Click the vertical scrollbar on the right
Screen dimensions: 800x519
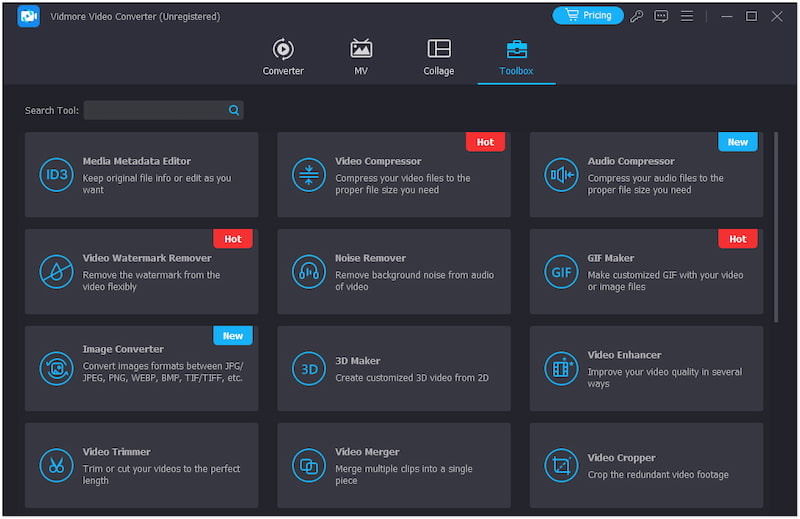[777, 226]
